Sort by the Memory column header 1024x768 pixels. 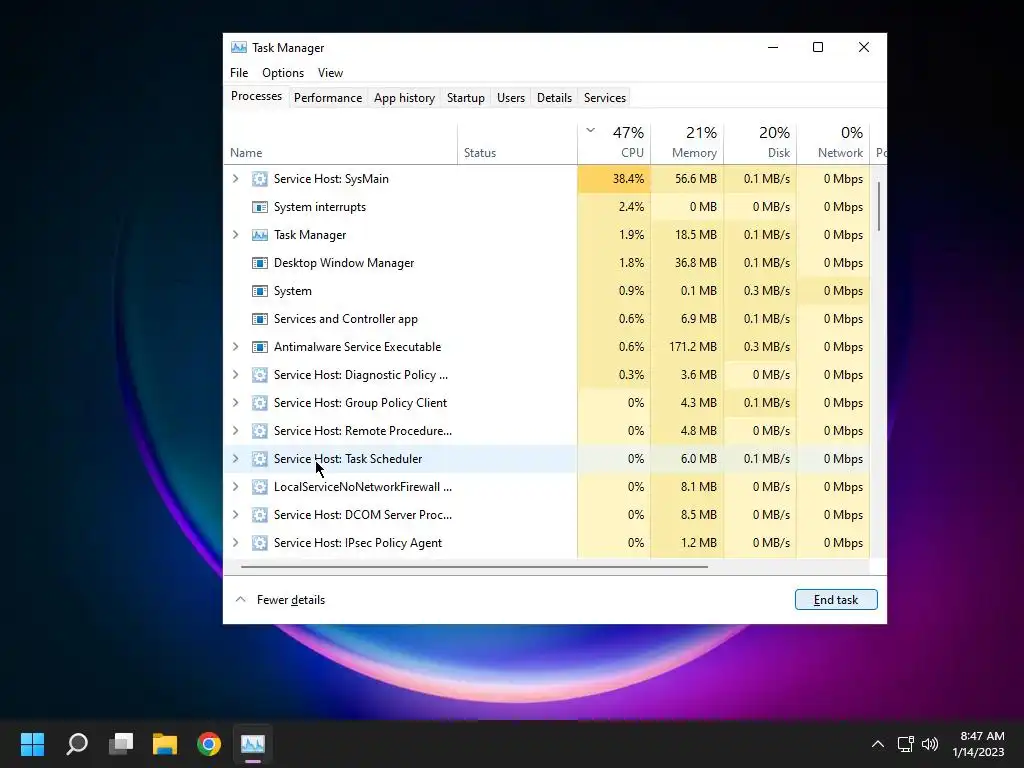coord(688,143)
